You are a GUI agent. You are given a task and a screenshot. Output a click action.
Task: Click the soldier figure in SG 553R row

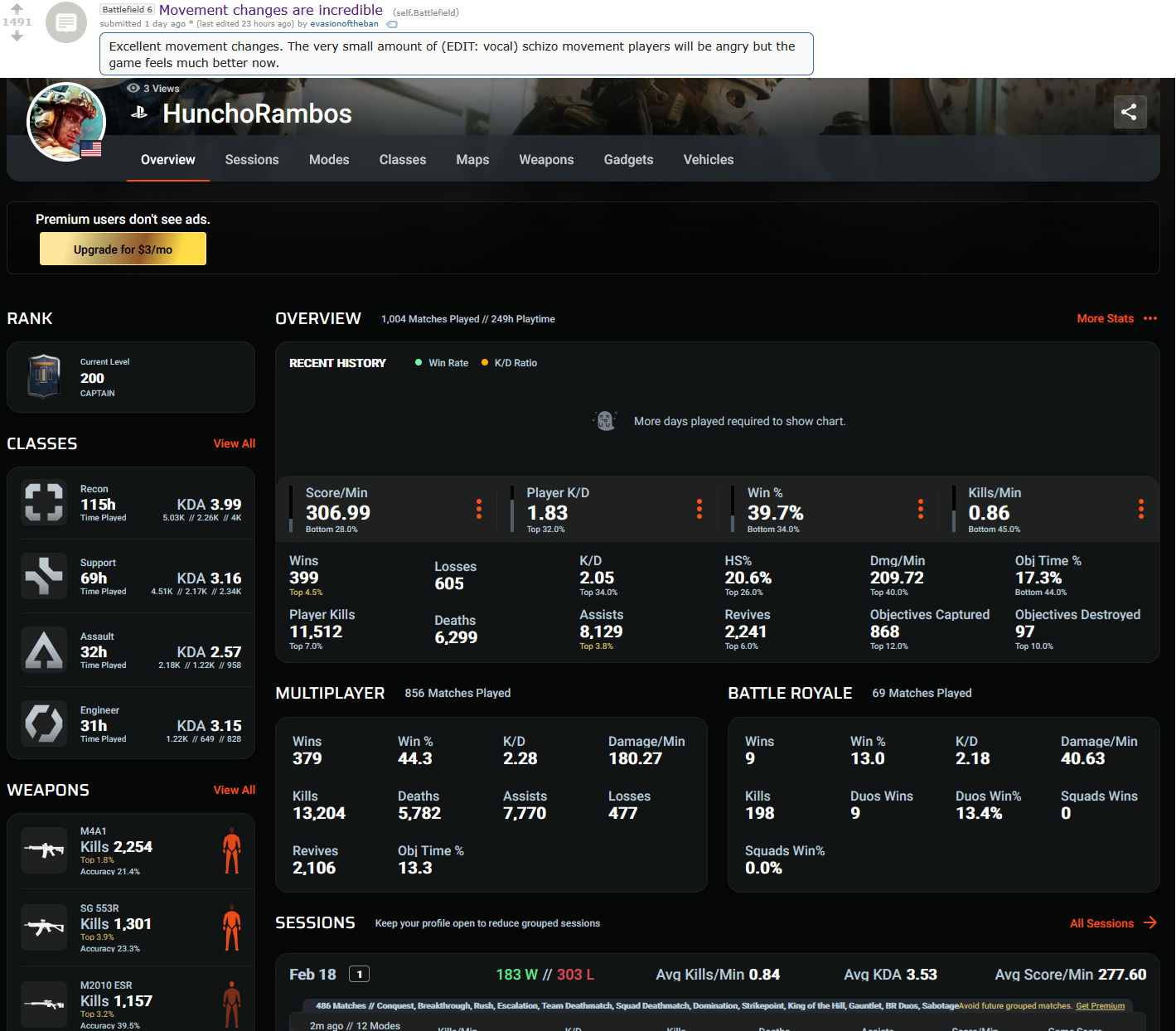232,927
